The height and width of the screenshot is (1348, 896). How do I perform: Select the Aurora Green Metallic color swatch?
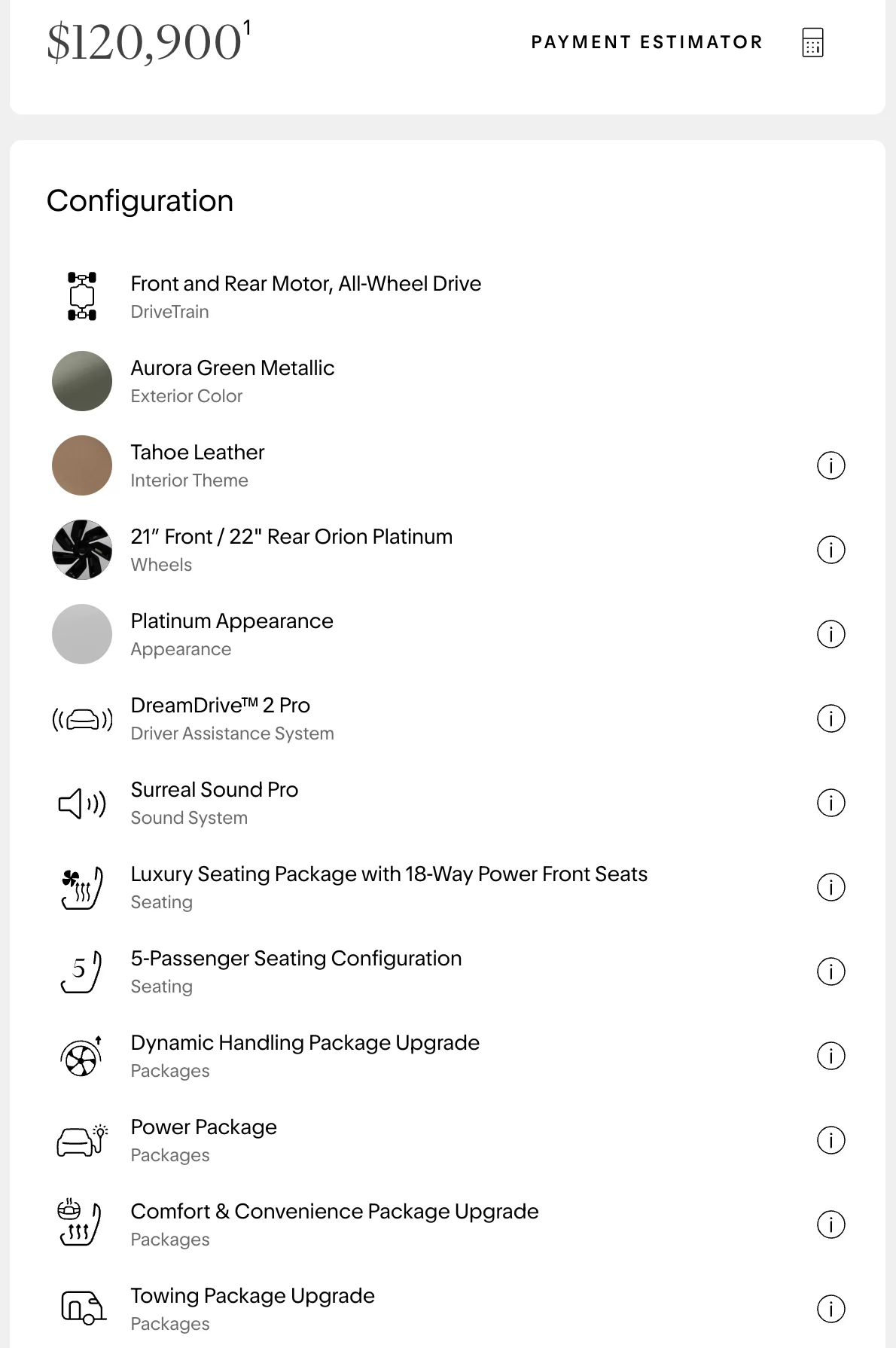82,381
